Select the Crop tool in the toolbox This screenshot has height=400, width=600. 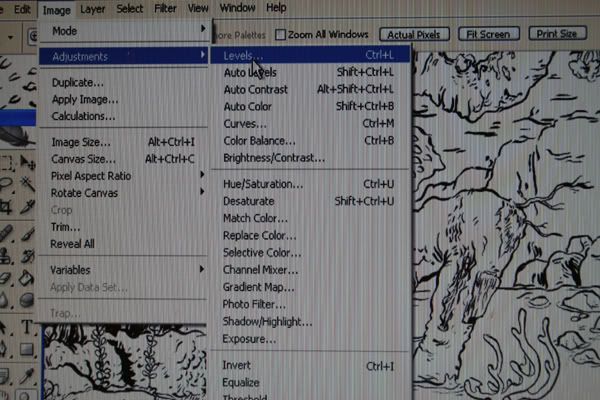6,207
